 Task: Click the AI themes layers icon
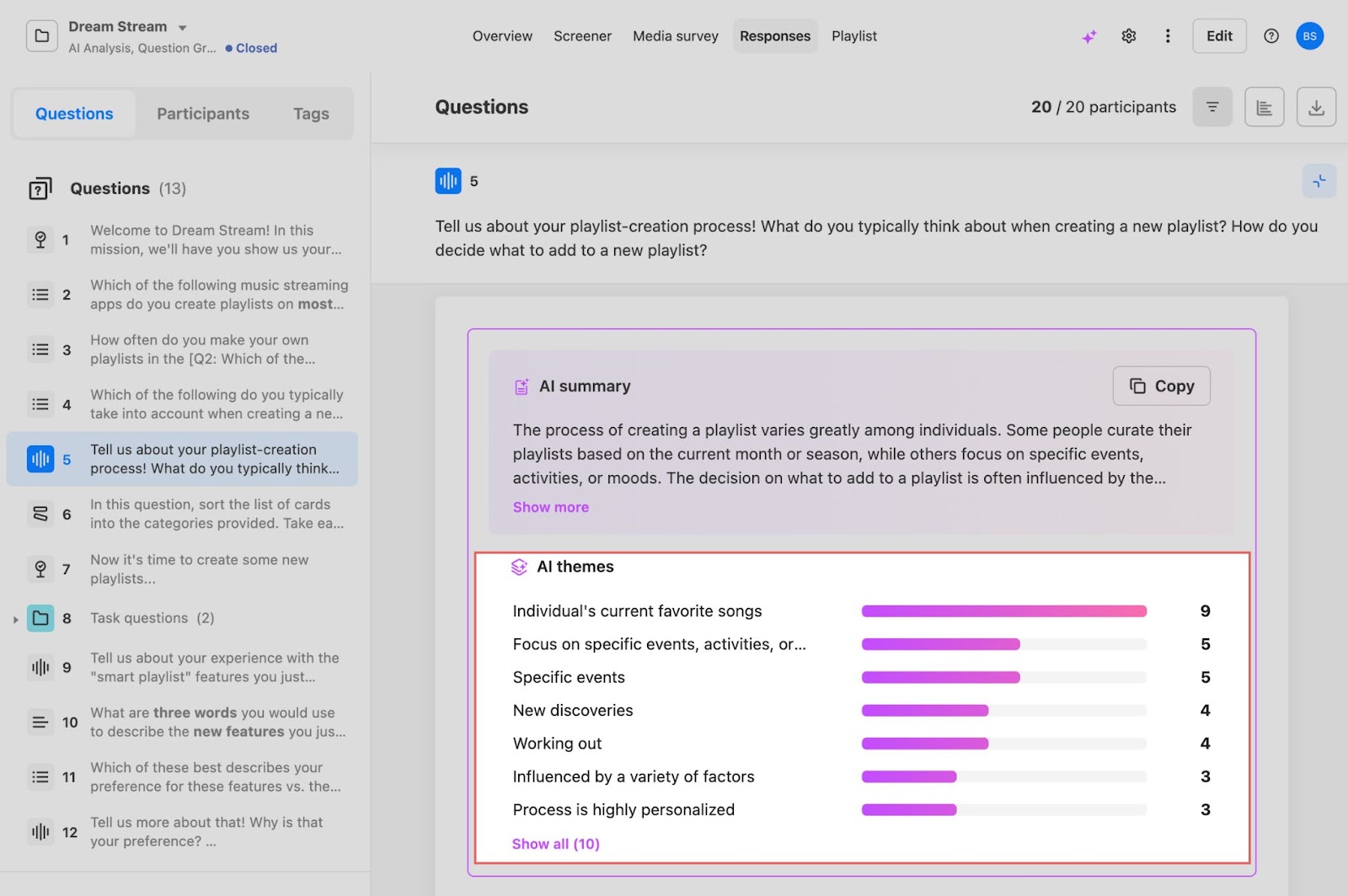pos(520,567)
